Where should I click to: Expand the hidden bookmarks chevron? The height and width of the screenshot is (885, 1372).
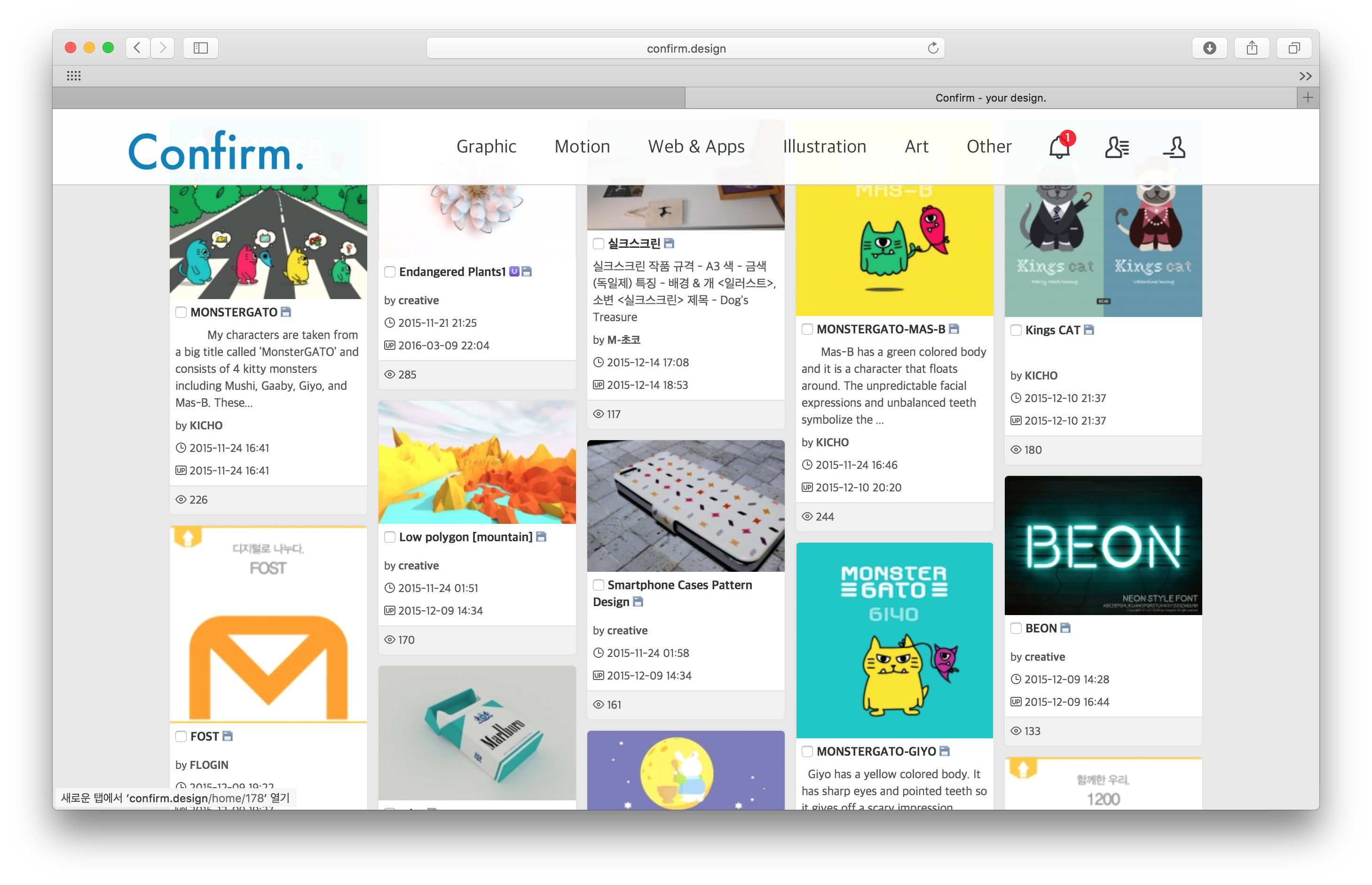pos(1305,76)
